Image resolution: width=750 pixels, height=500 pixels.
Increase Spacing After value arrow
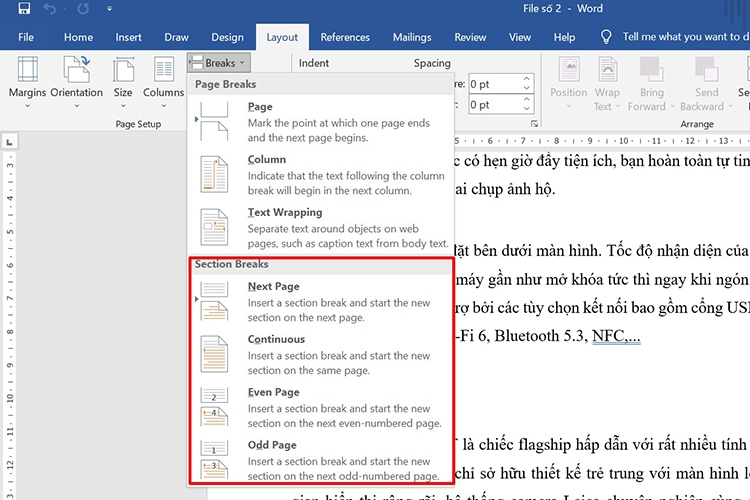point(527,100)
